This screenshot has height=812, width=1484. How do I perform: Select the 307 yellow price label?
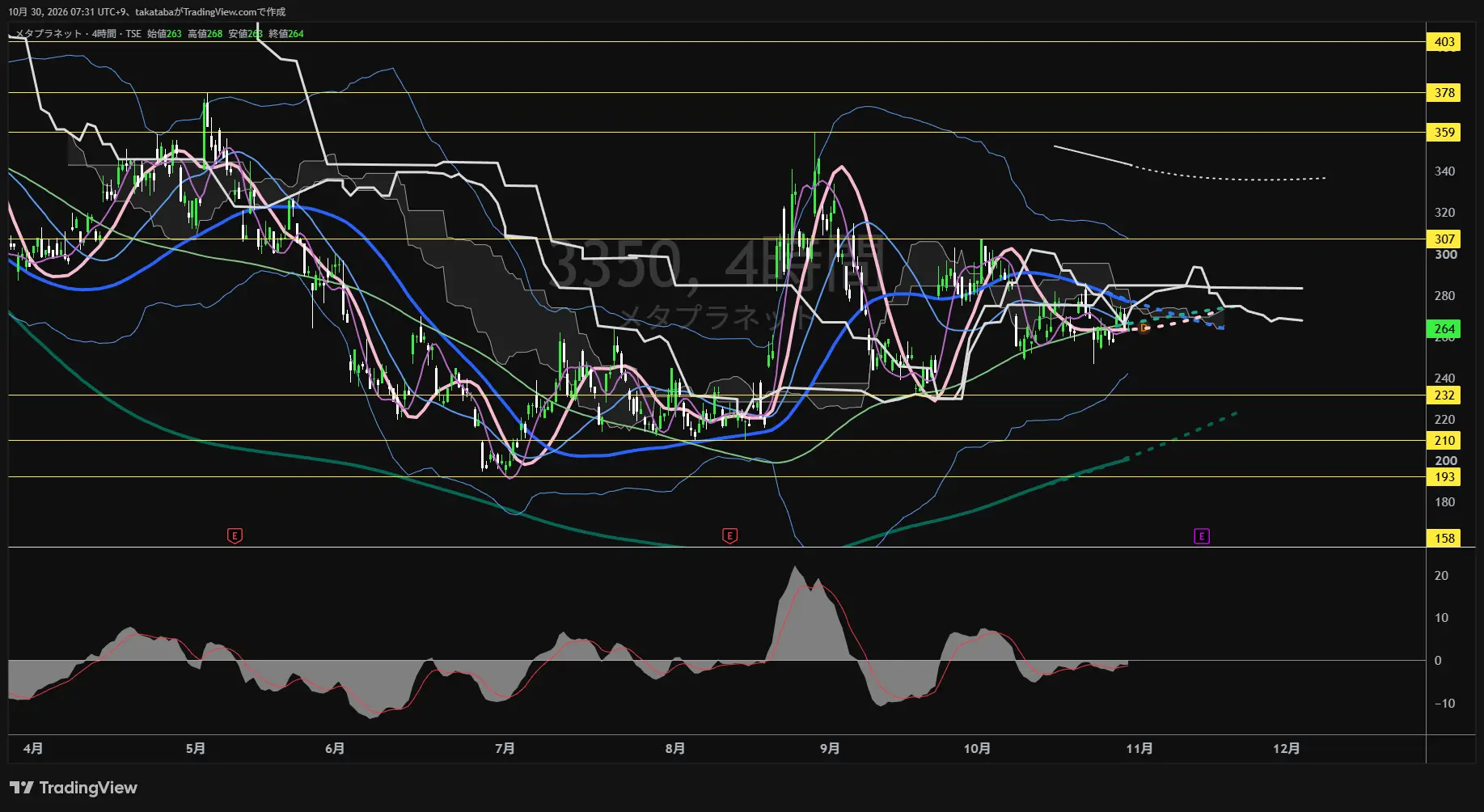pos(1444,239)
